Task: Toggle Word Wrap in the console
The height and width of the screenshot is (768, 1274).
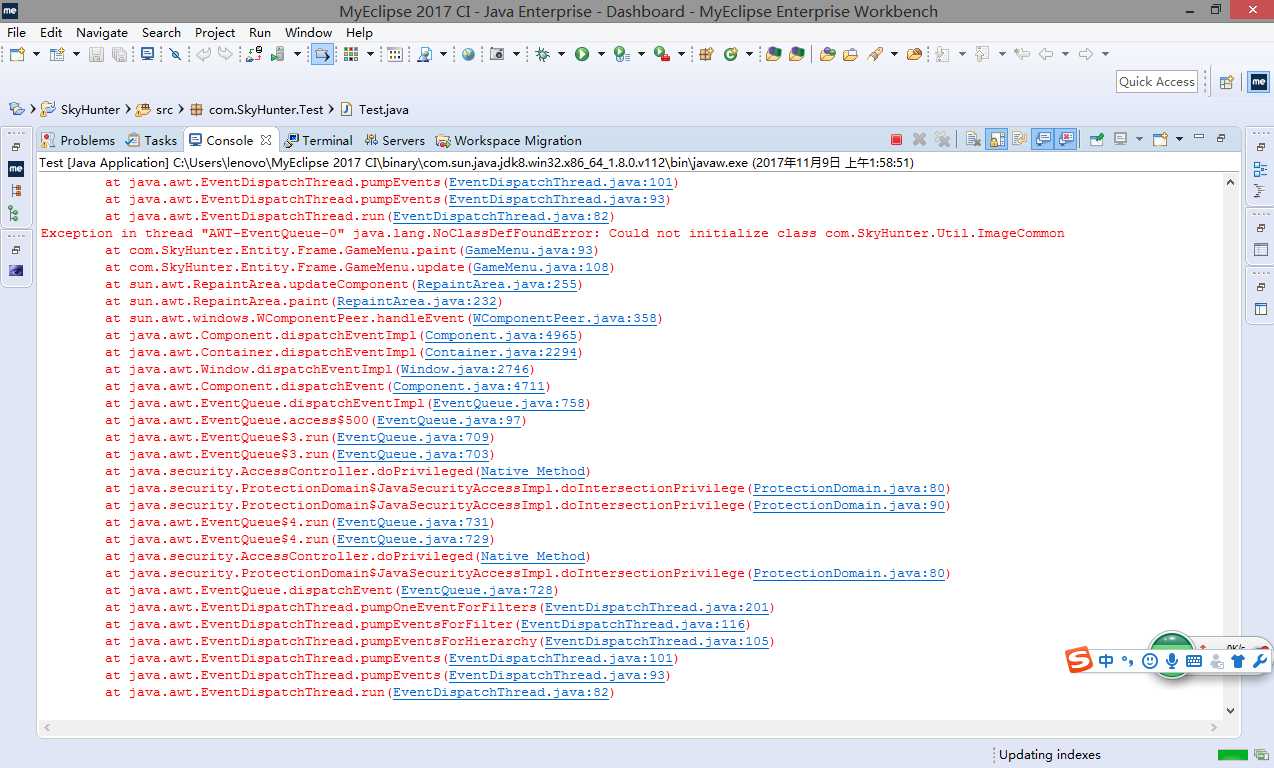Action: coord(1019,140)
